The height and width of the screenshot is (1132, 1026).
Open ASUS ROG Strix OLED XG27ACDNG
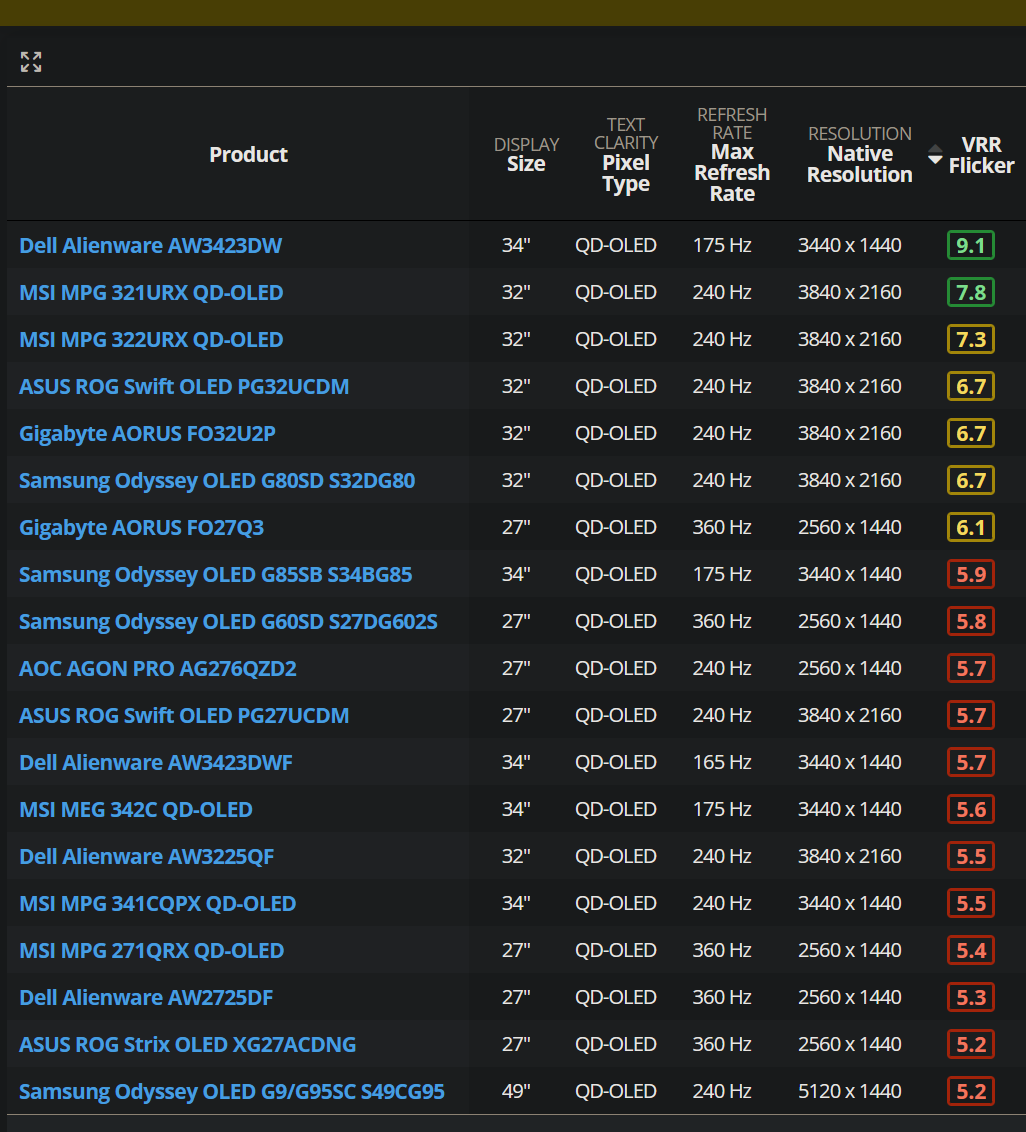(188, 1045)
